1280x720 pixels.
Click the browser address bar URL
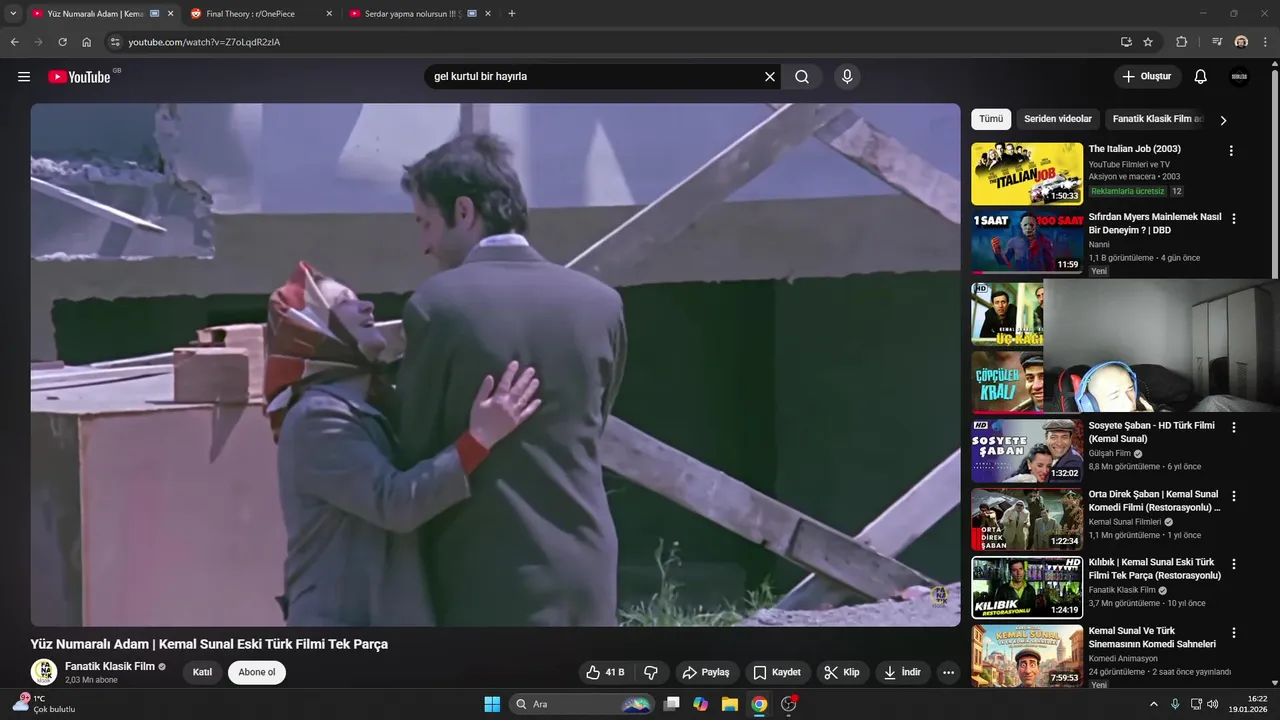204,42
